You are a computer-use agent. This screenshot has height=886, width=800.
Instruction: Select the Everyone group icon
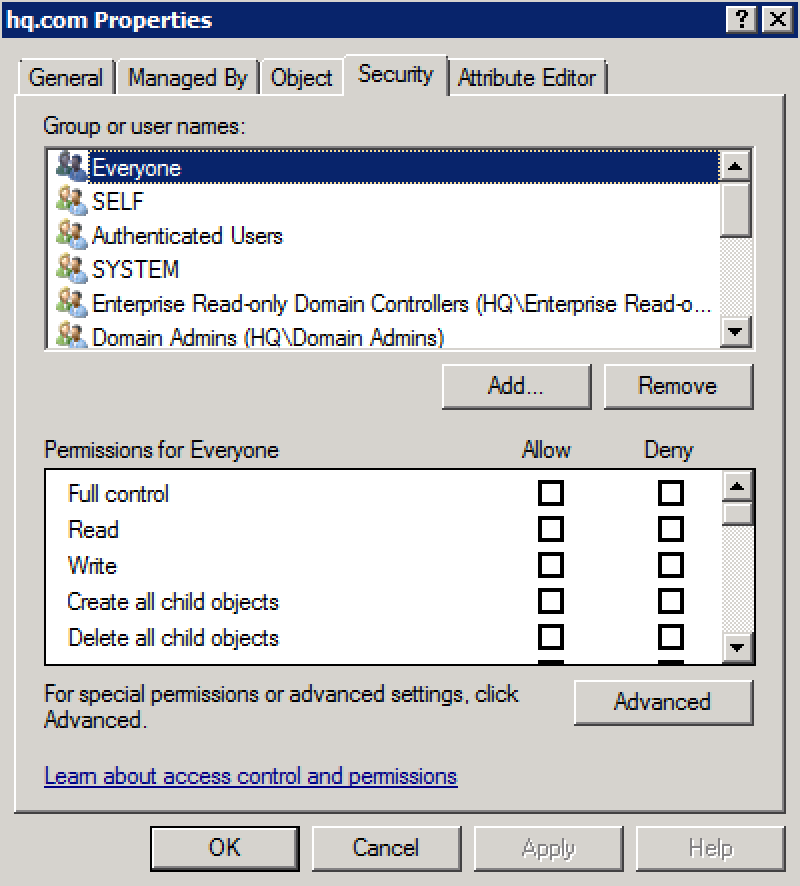click(72, 167)
